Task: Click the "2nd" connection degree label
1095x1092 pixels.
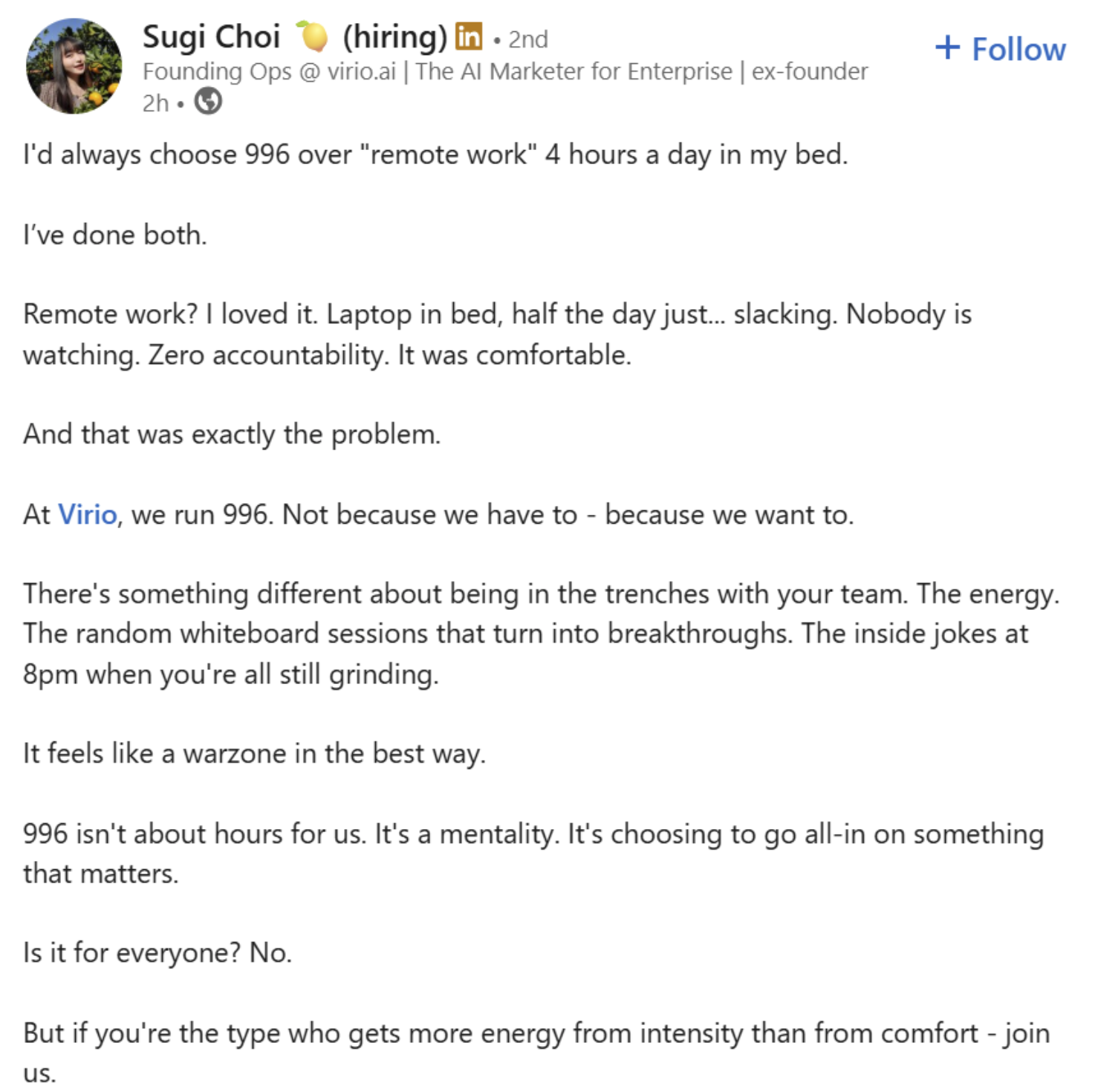Action: [x=528, y=39]
